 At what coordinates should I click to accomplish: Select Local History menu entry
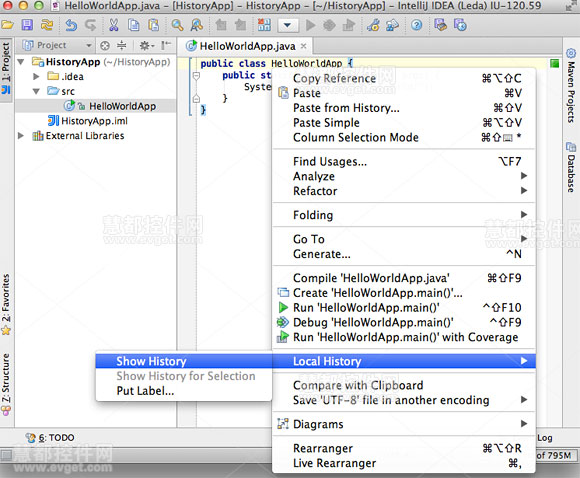[x=404, y=361]
